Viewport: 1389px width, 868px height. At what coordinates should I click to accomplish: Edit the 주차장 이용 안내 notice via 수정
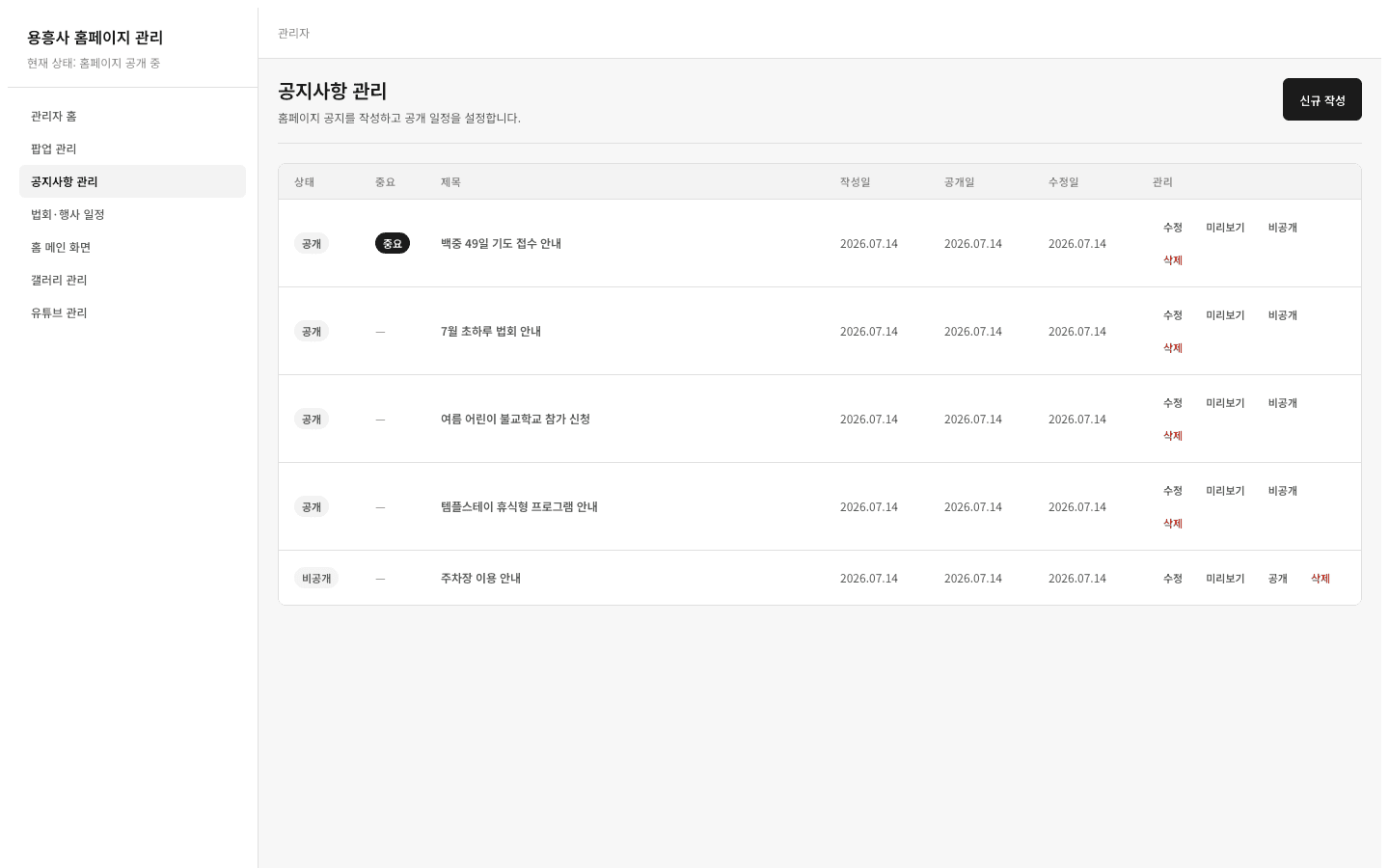coord(1173,579)
